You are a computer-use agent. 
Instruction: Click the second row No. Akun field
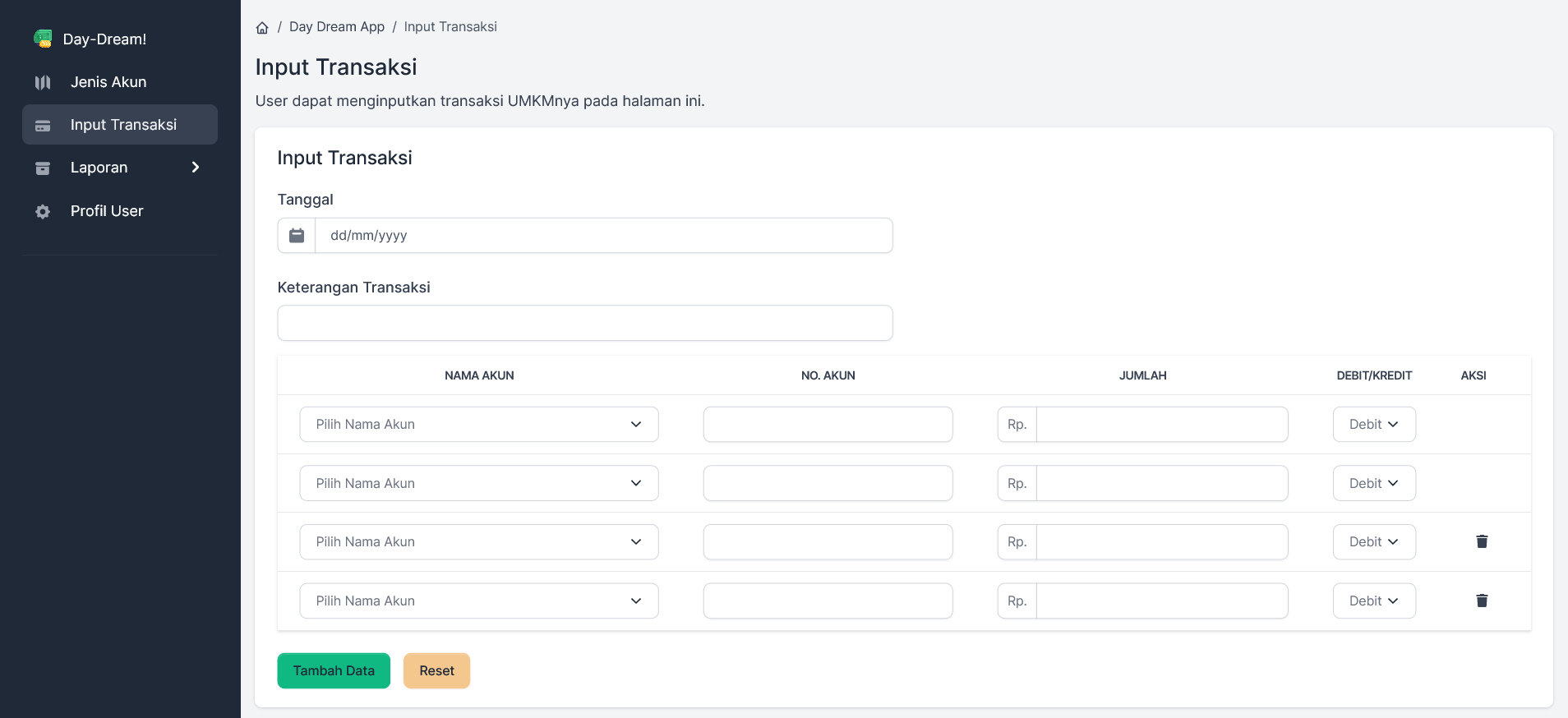(828, 483)
